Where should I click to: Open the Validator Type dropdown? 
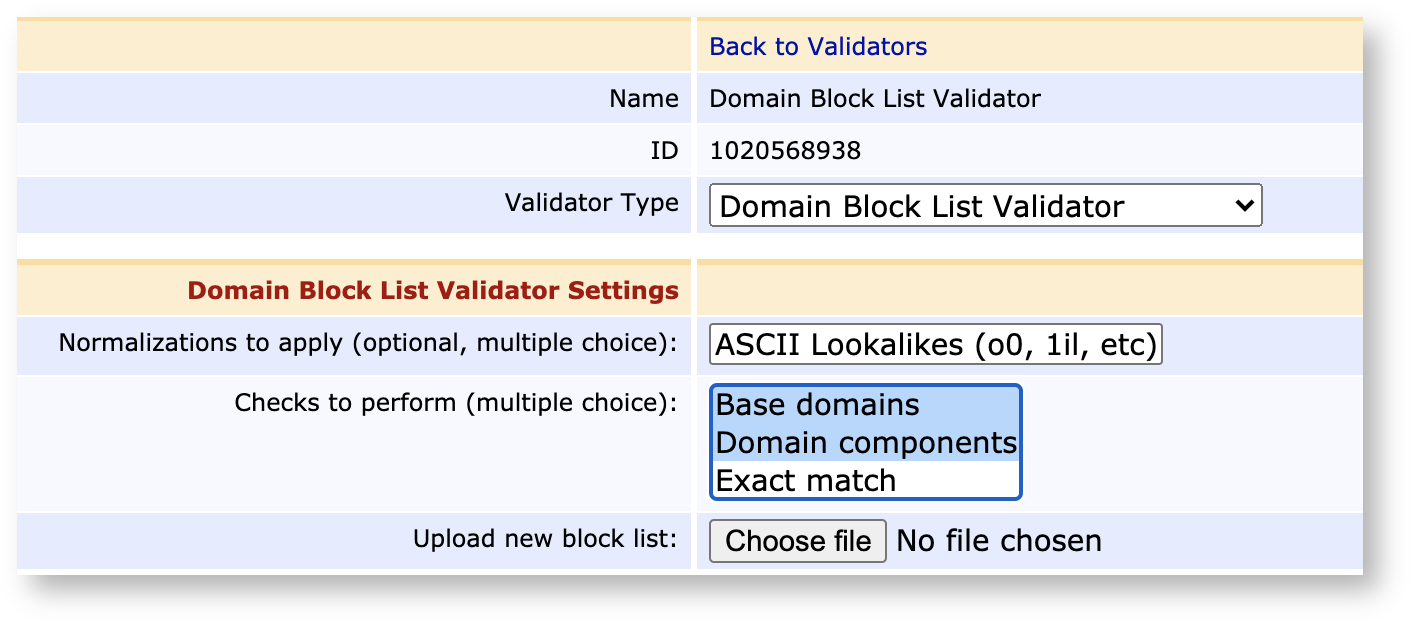click(x=984, y=205)
